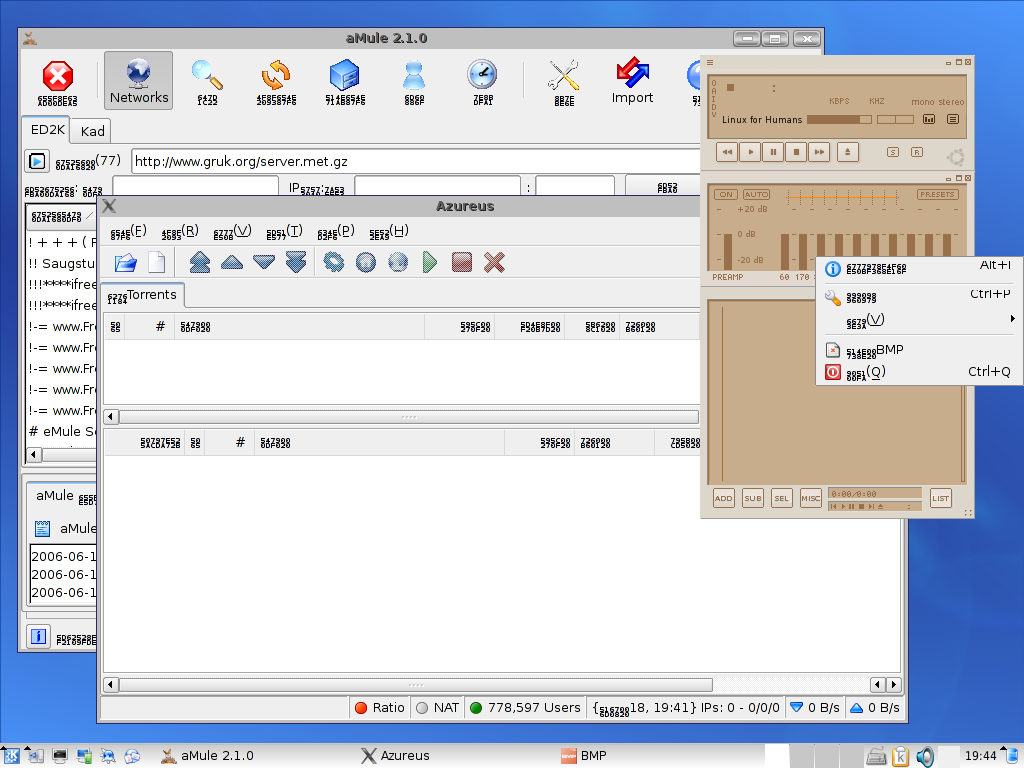This screenshot has width=1024, height=768.
Task: Select the Torrents tab in Azureus
Action: tap(142, 295)
